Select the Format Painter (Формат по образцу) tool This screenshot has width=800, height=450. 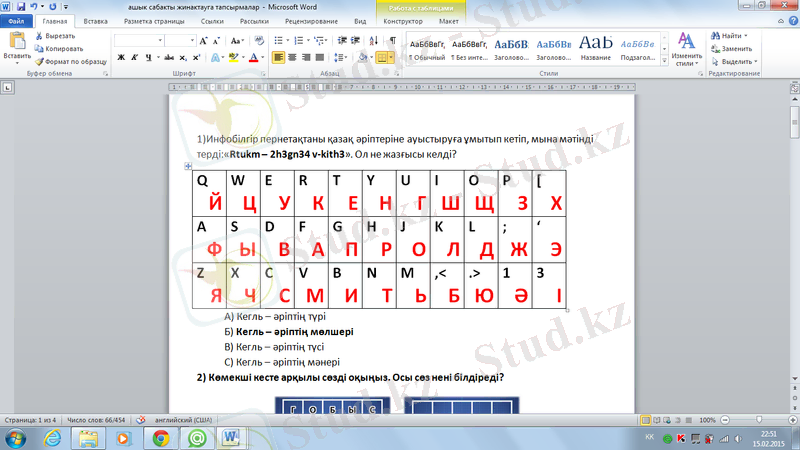(x=39, y=61)
